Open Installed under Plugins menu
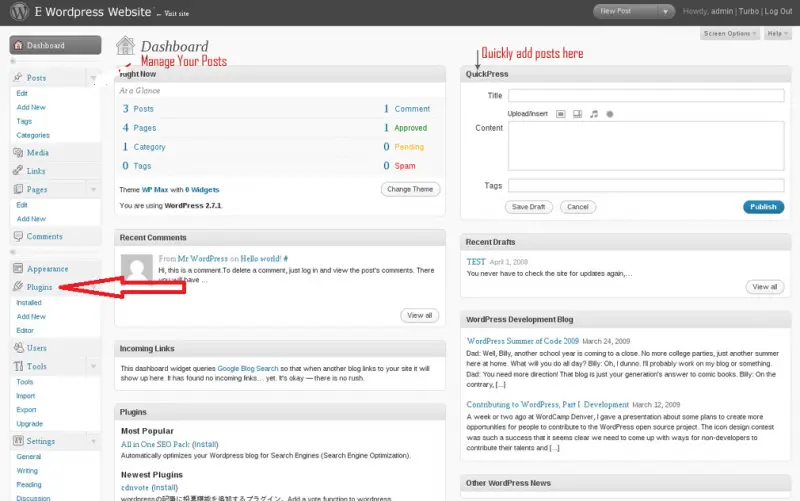The image size is (800, 501). coord(29,303)
